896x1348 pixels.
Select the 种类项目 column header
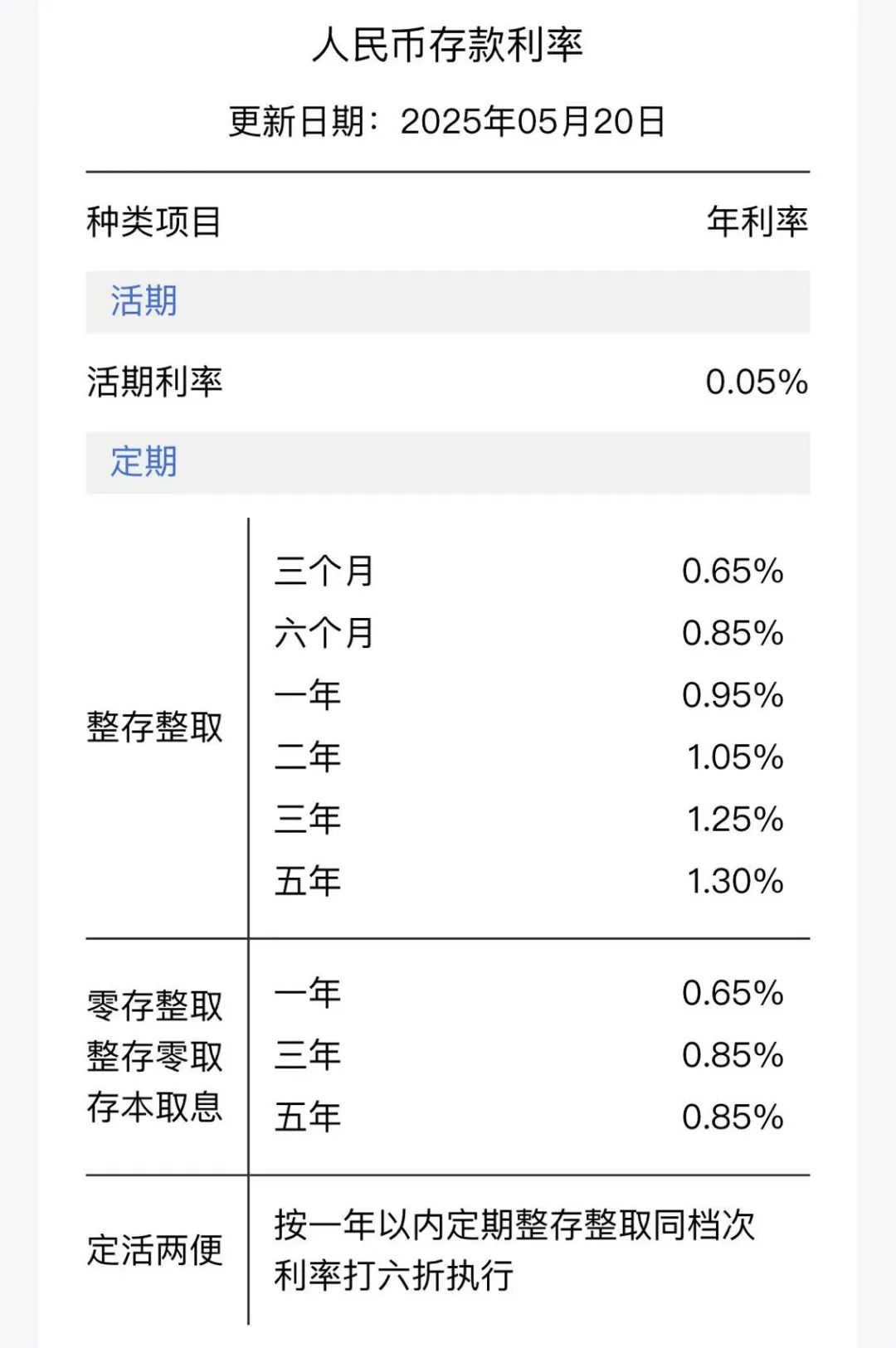coord(154,221)
